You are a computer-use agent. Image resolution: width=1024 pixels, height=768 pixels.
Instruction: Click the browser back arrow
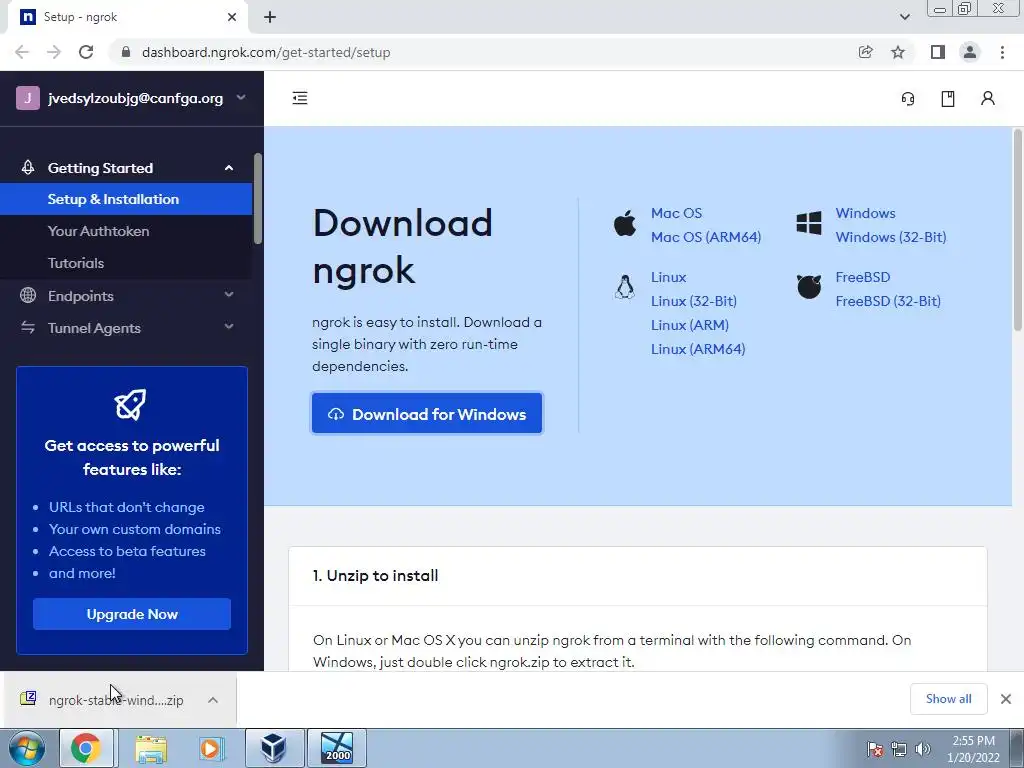(22, 52)
